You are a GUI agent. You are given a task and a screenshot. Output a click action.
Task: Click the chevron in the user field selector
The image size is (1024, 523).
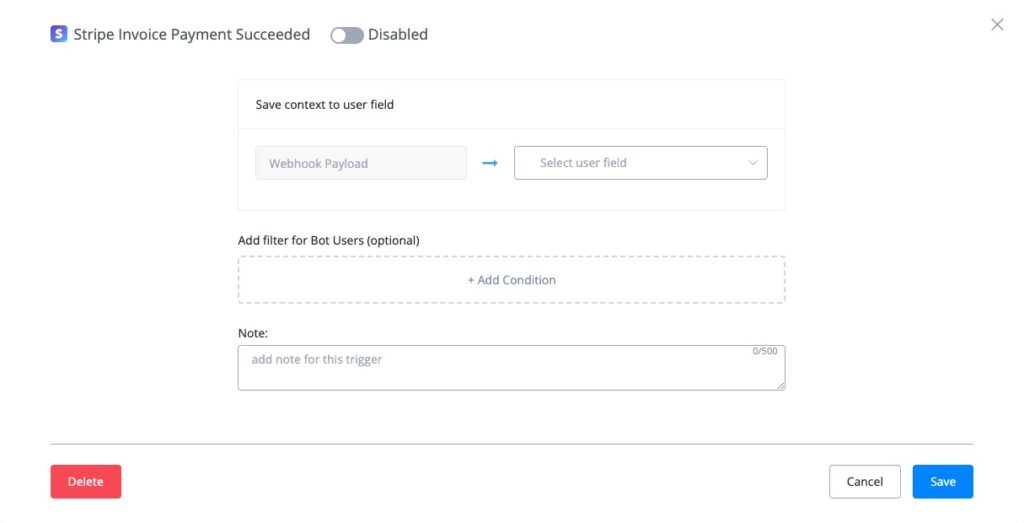753,163
